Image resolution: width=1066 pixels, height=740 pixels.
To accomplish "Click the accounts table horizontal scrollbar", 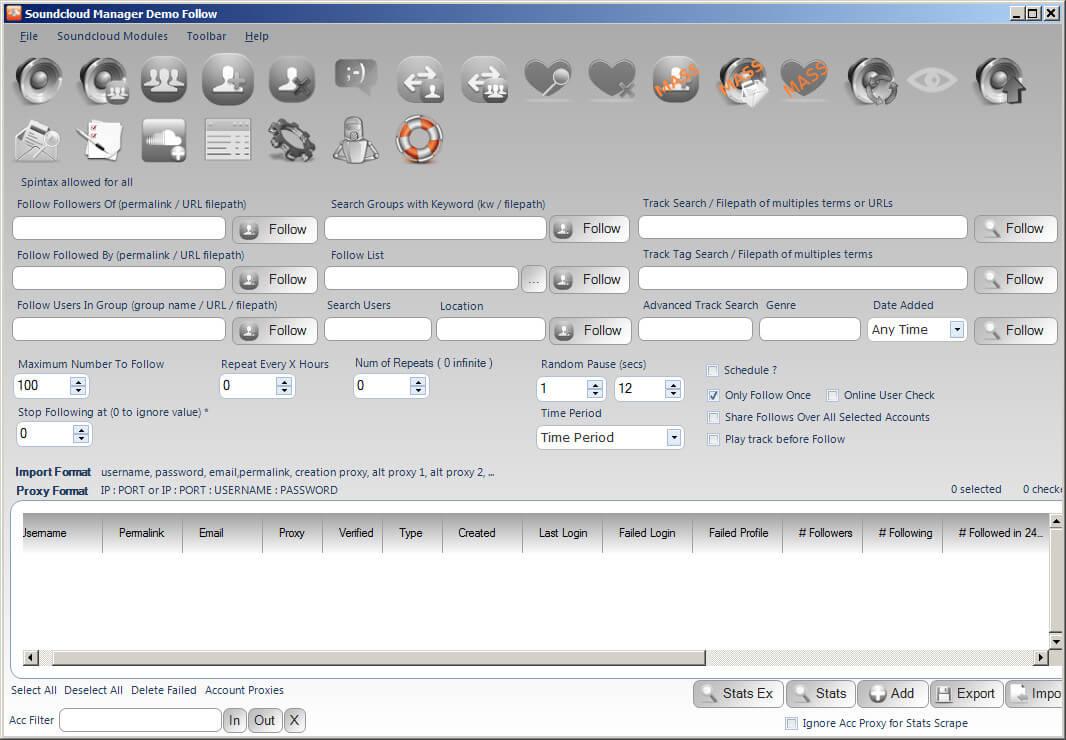I will pos(378,658).
